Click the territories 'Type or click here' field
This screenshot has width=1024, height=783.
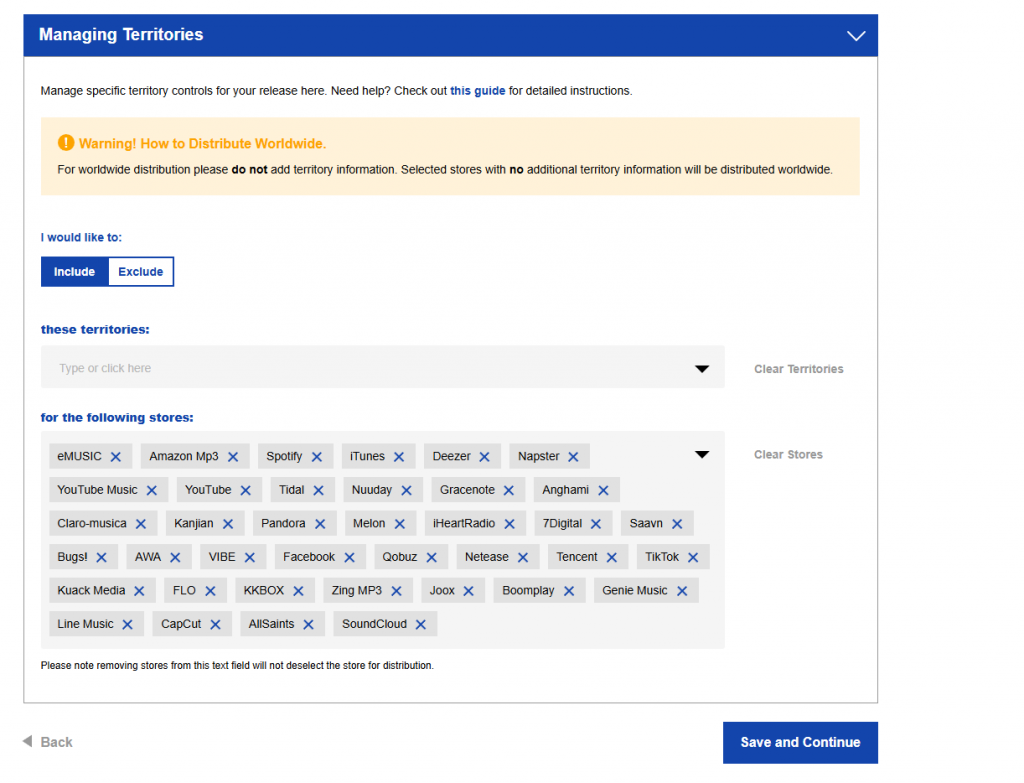pyautogui.click(x=360, y=369)
